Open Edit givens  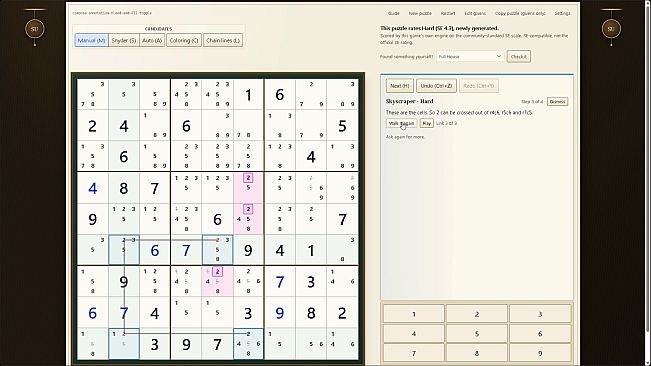475,13
